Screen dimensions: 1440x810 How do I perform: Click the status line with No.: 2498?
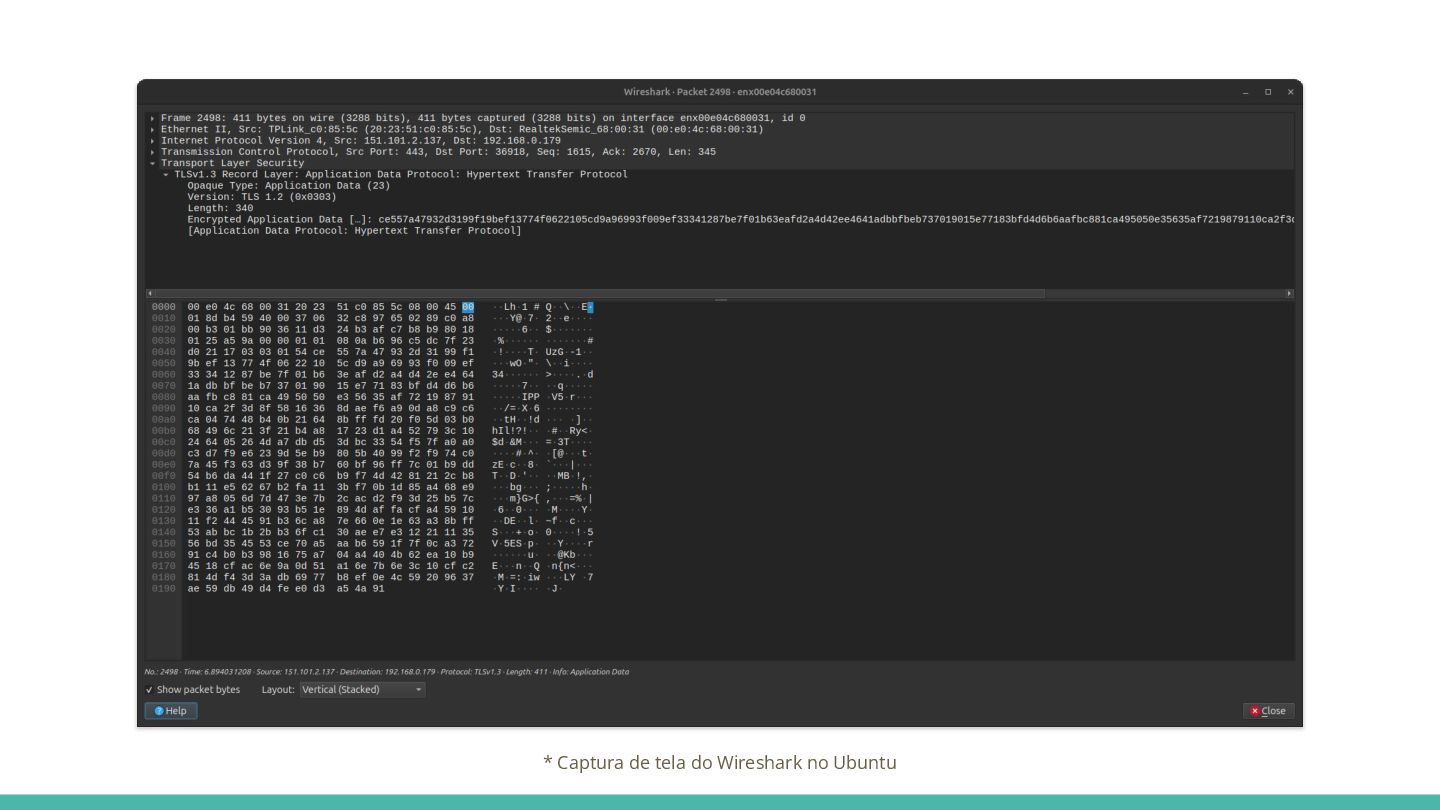pos(387,672)
